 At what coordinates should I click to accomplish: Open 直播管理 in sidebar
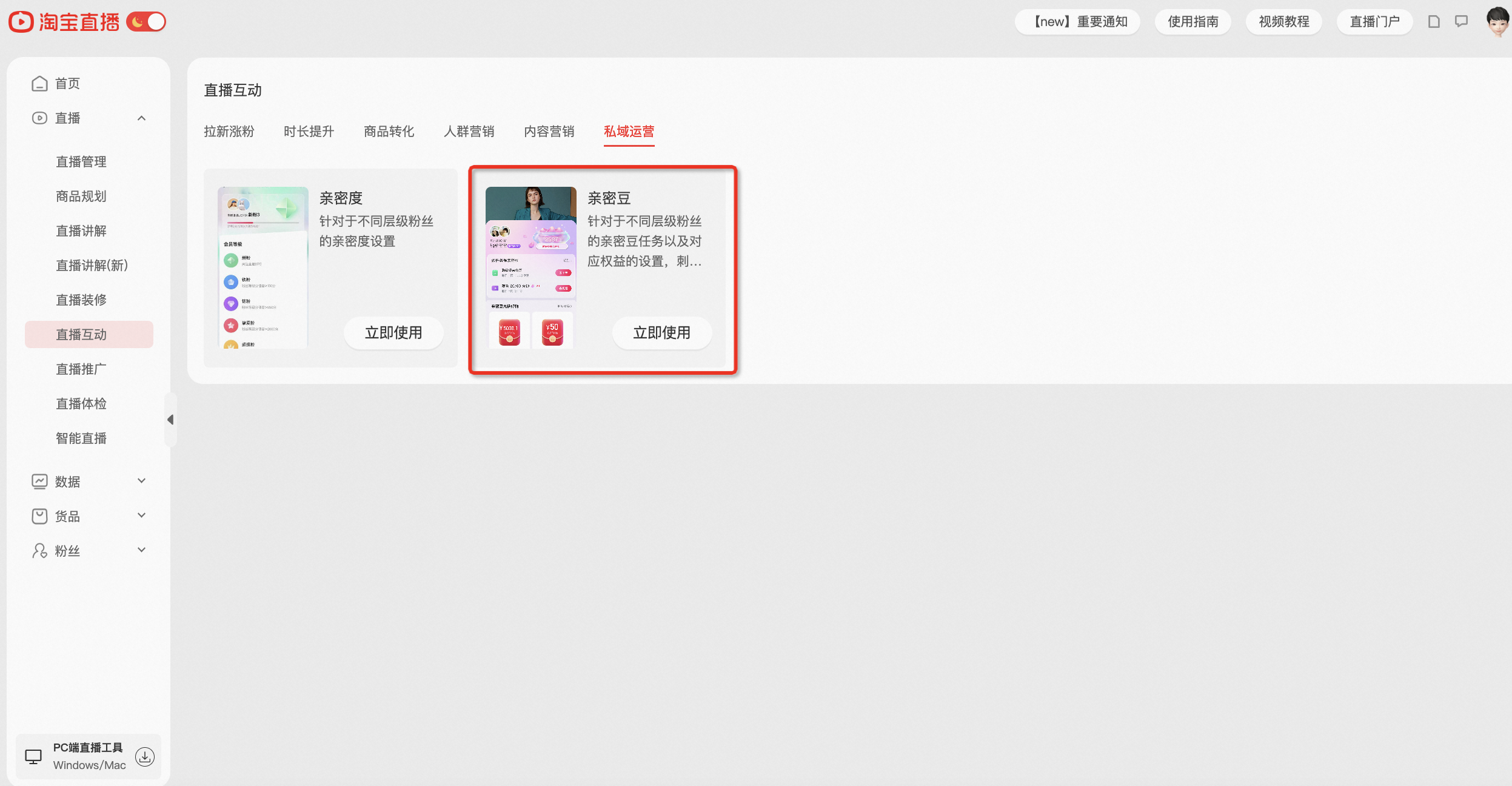coord(81,162)
